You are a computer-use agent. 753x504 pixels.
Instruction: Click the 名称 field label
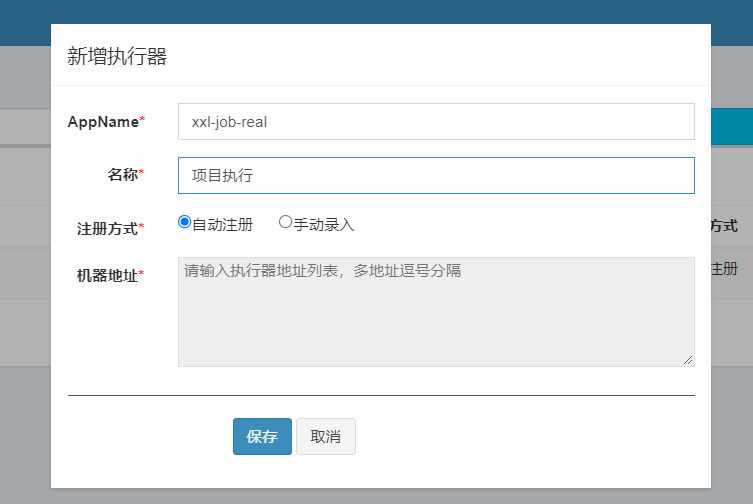pos(123,175)
